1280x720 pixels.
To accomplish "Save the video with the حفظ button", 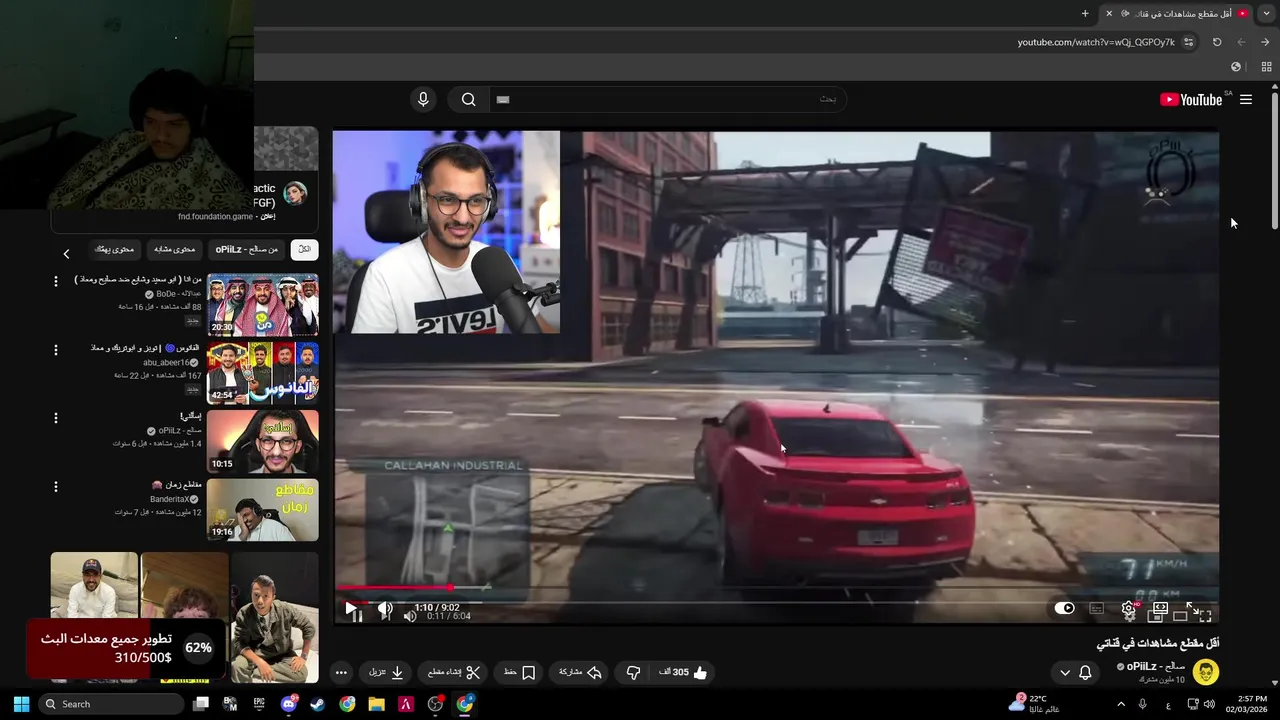I will click(x=520, y=673).
